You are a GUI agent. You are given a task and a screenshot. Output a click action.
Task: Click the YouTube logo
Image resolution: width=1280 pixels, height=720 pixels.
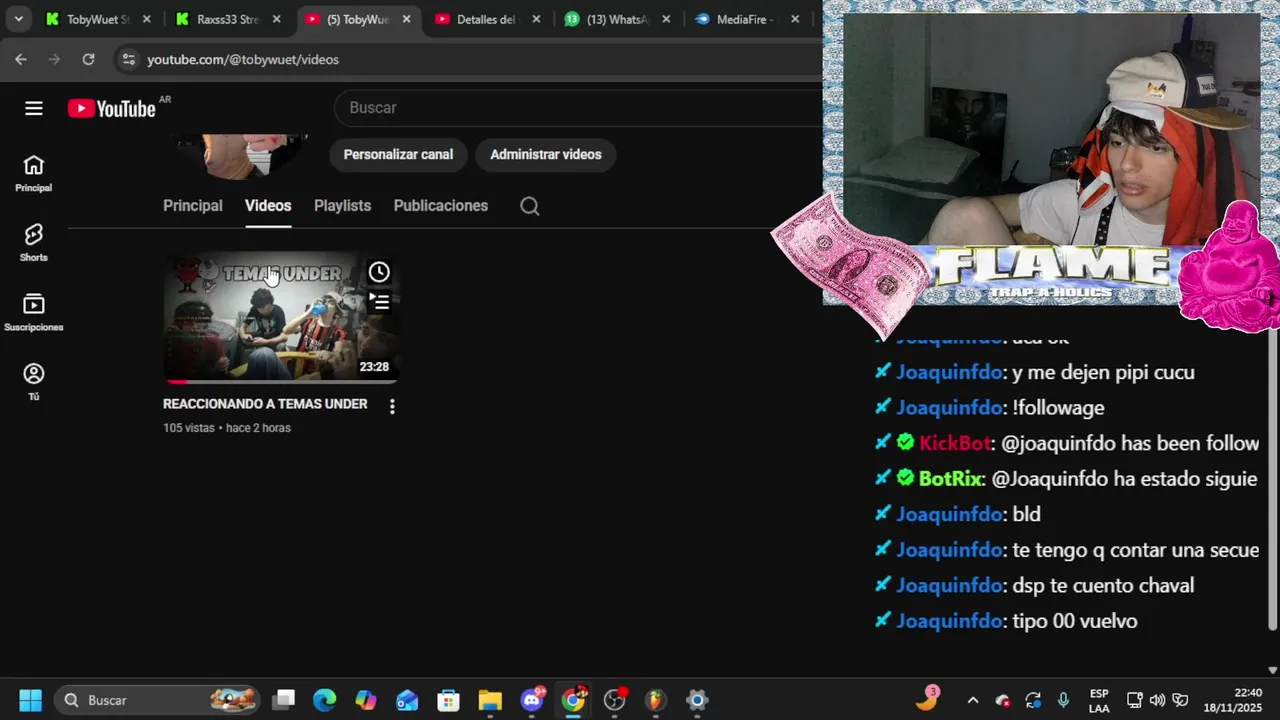tap(112, 108)
